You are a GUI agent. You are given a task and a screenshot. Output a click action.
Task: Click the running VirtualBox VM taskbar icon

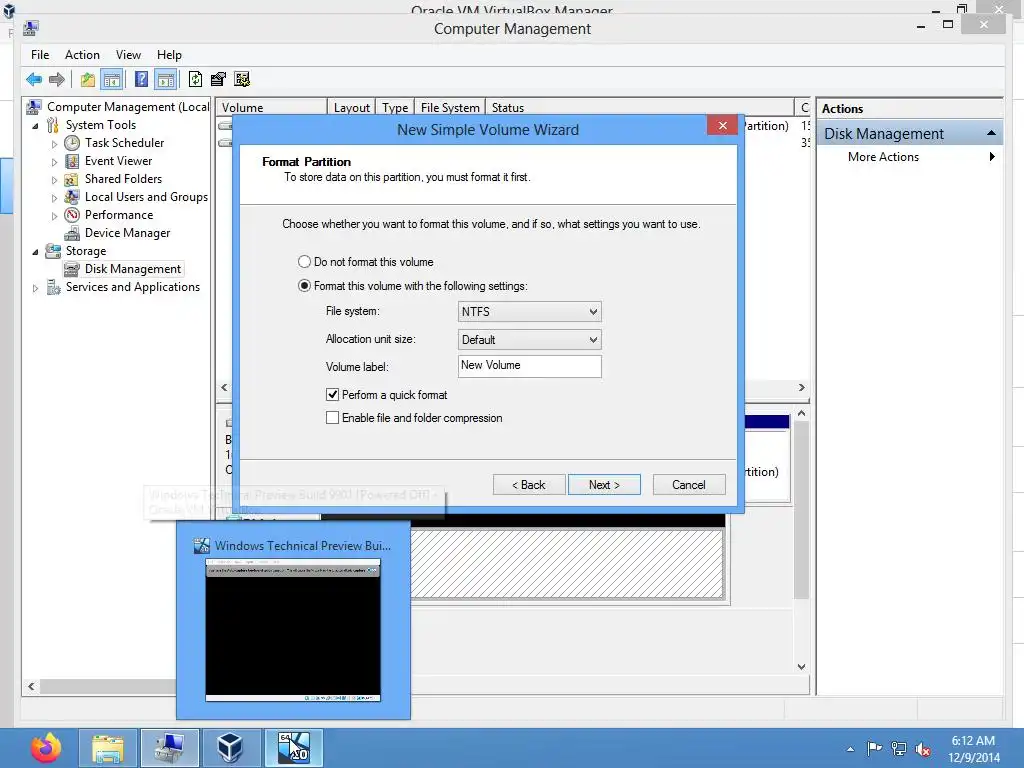(293, 748)
